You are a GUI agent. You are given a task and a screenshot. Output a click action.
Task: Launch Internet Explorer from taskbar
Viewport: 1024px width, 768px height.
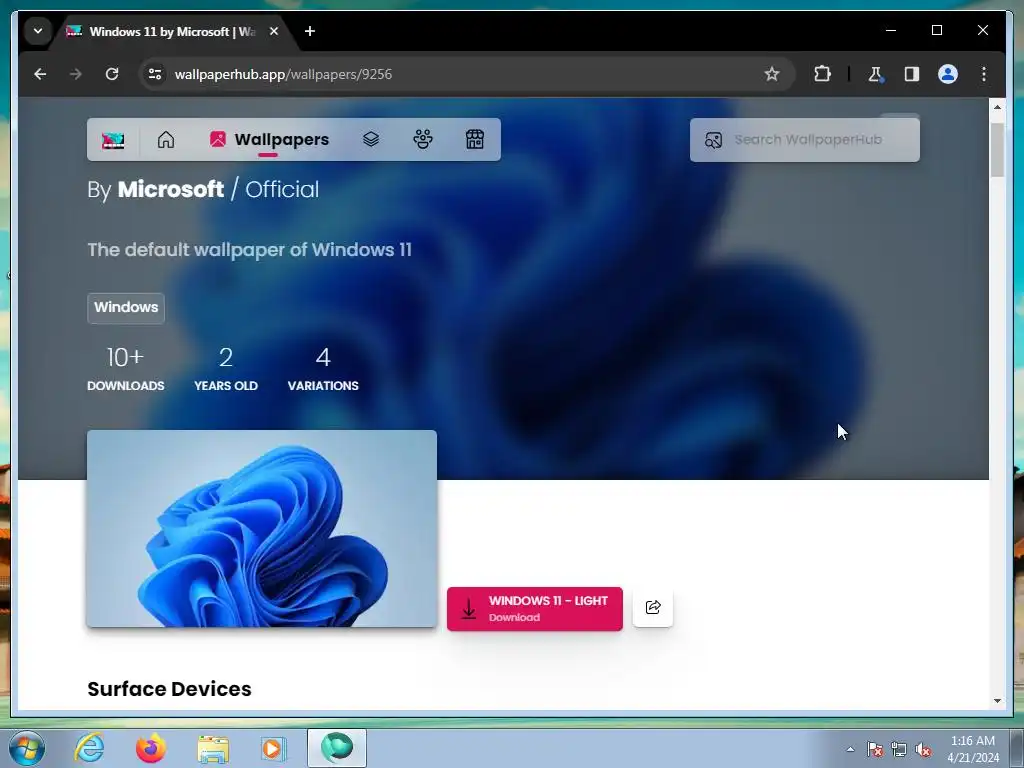(x=89, y=748)
